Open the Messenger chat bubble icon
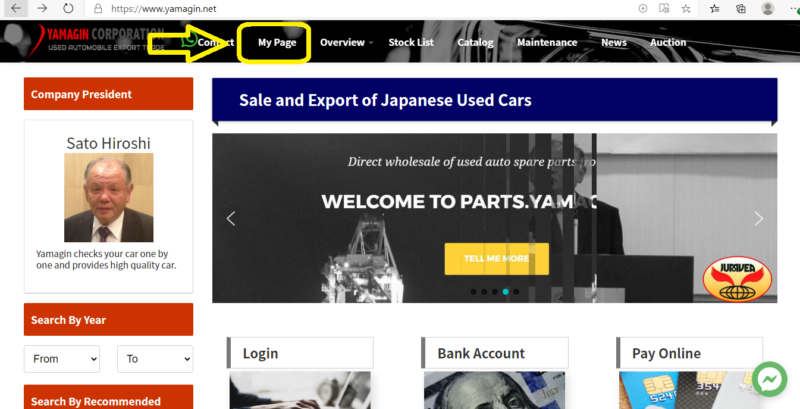This screenshot has height=409, width=800. (x=769, y=379)
